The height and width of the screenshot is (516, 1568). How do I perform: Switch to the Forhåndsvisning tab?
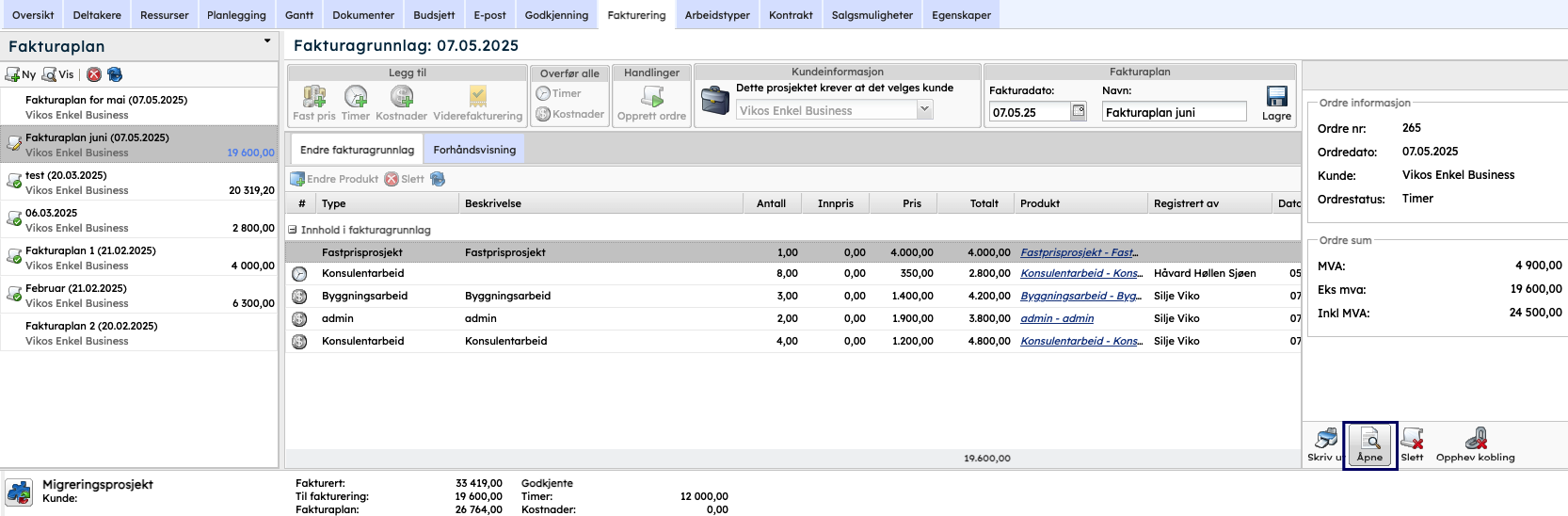(474, 150)
